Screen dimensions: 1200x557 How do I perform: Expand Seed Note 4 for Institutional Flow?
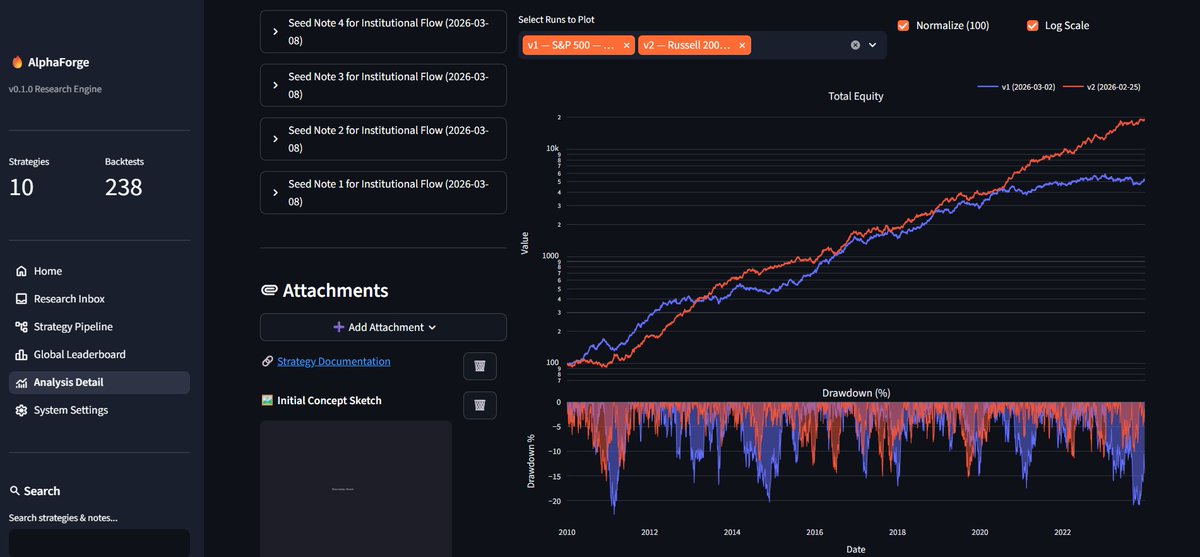(383, 31)
